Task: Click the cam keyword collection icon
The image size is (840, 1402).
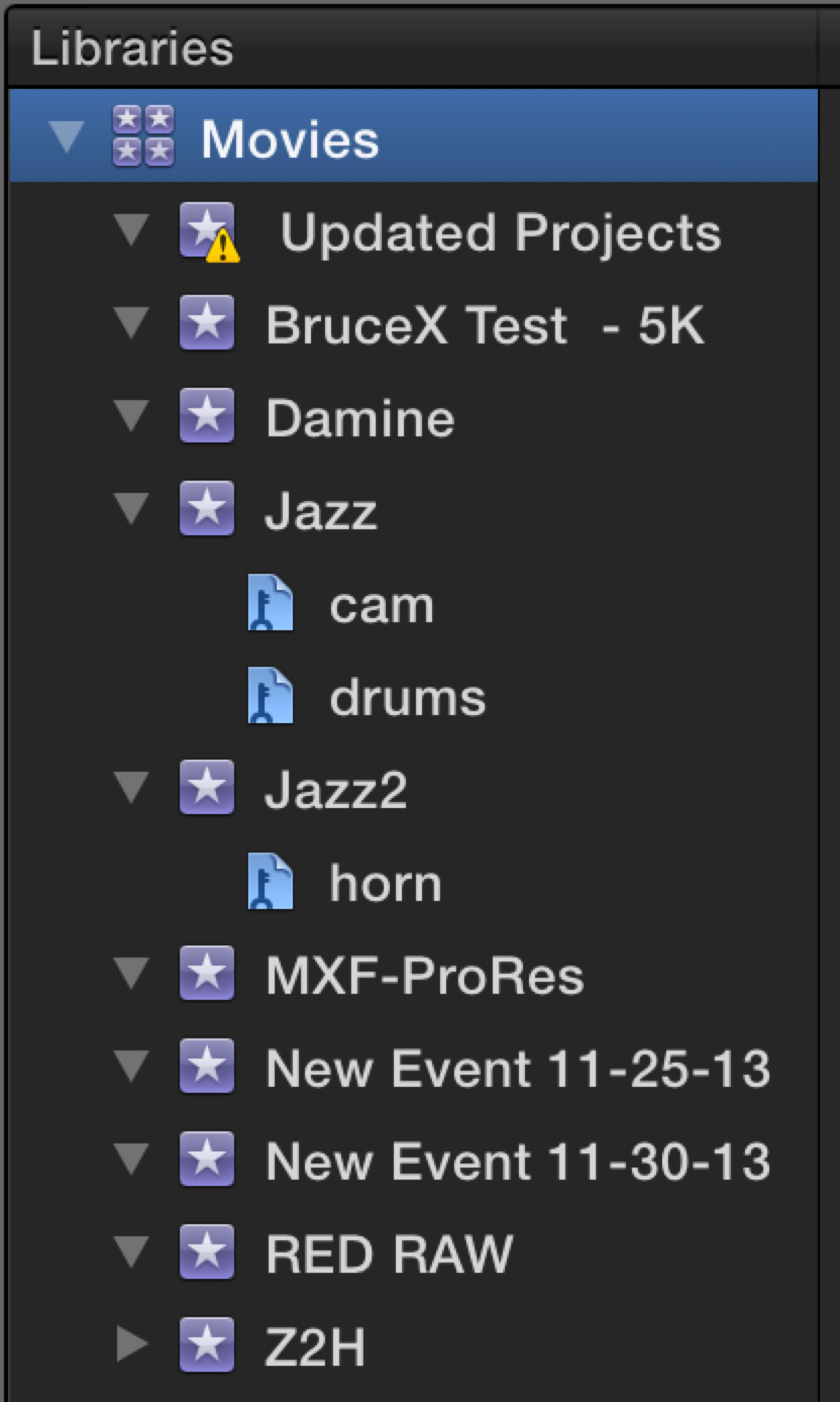Action: coord(270,603)
